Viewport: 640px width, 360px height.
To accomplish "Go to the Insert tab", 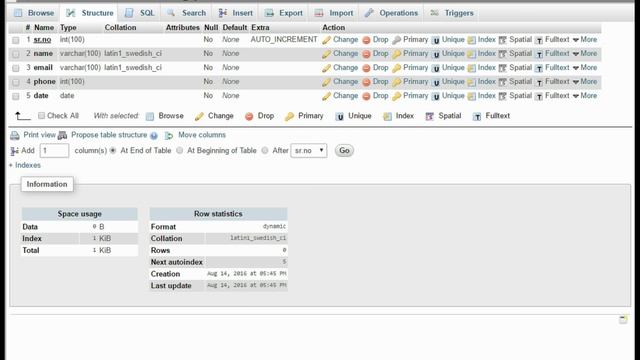I will [x=236, y=13].
